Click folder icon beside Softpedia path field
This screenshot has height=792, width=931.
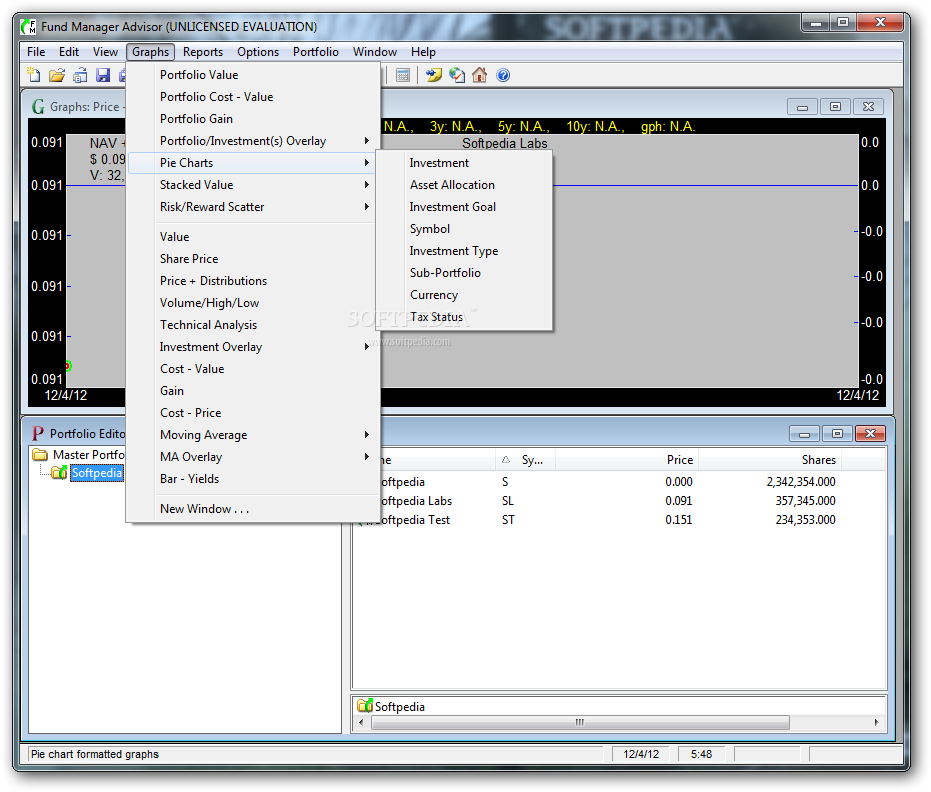(x=365, y=706)
